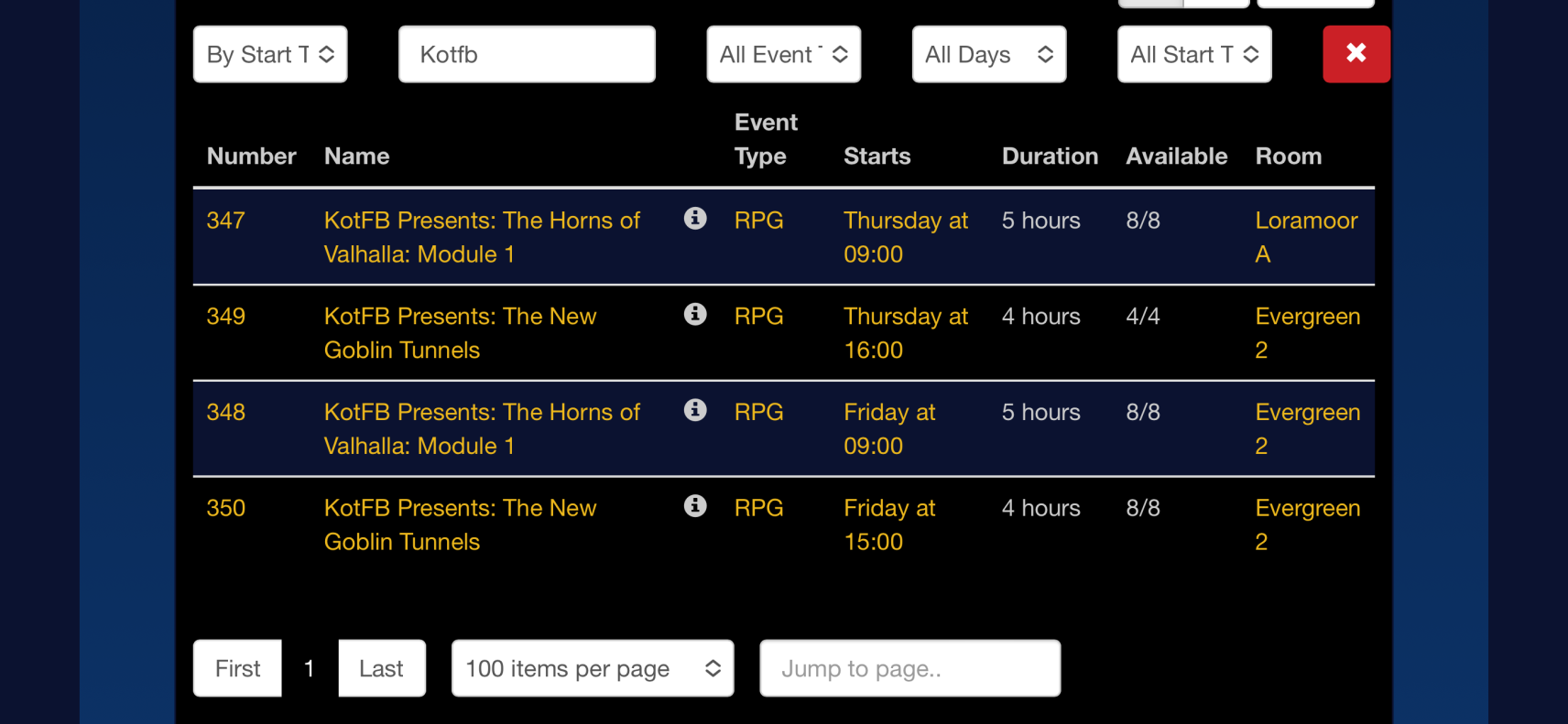Open event number 350 link
1568x724 pixels.
pos(226,508)
